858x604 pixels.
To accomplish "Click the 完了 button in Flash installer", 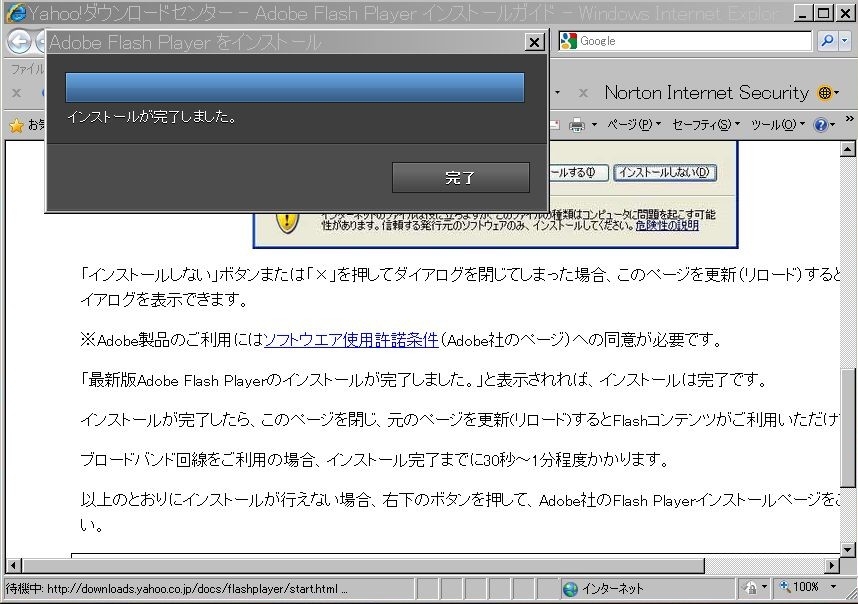I will pos(461,177).
